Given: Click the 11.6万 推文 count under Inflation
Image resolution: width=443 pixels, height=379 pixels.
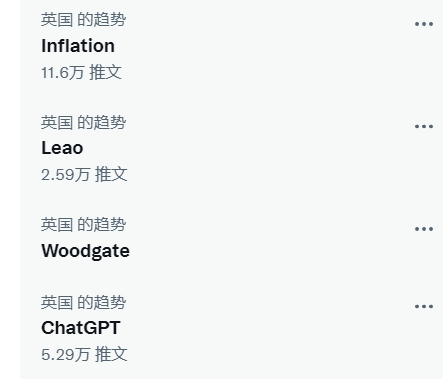Looking at the screenshot, I should (81, 72).
